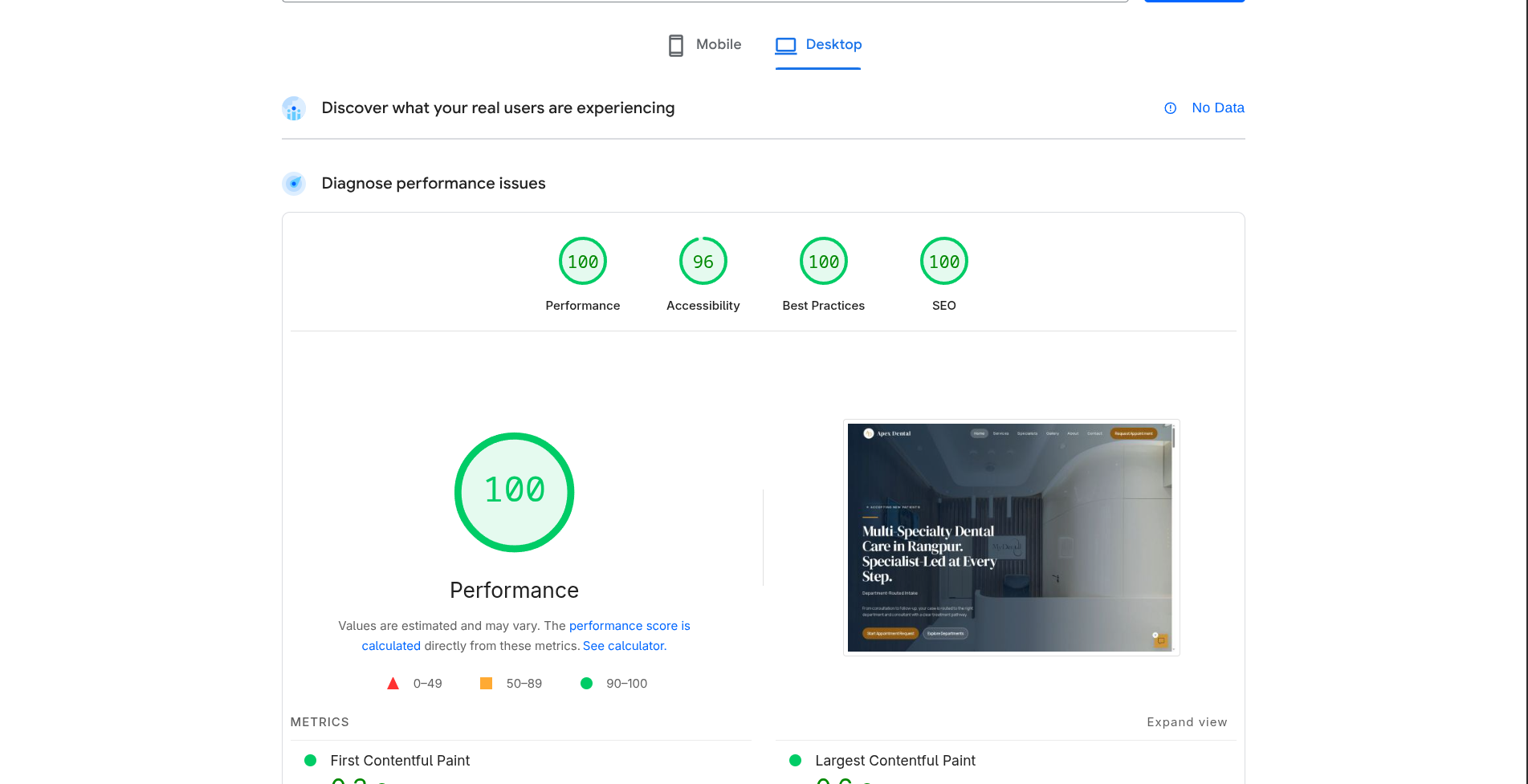Click the SEO score gauge

943,261
